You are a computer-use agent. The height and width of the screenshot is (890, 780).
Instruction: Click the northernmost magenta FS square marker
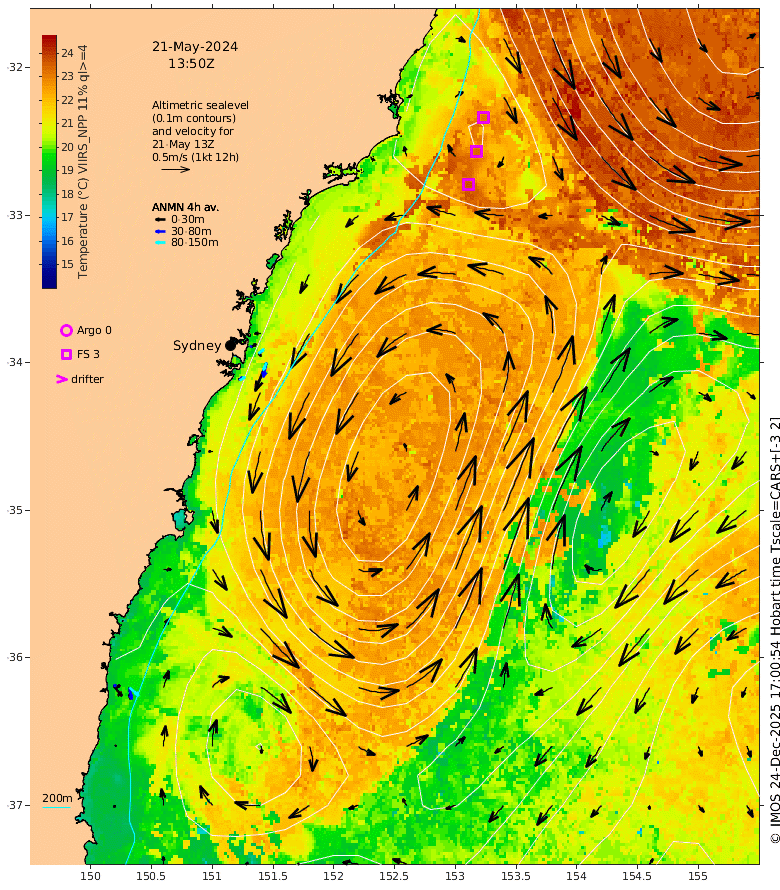pyautogui.click(x=483, y=117)
